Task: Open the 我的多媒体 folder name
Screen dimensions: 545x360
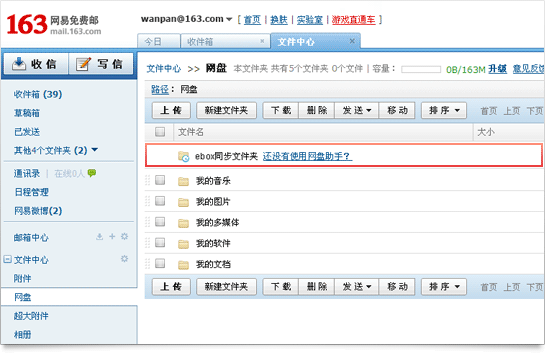Action: click(x=218, y=222)
